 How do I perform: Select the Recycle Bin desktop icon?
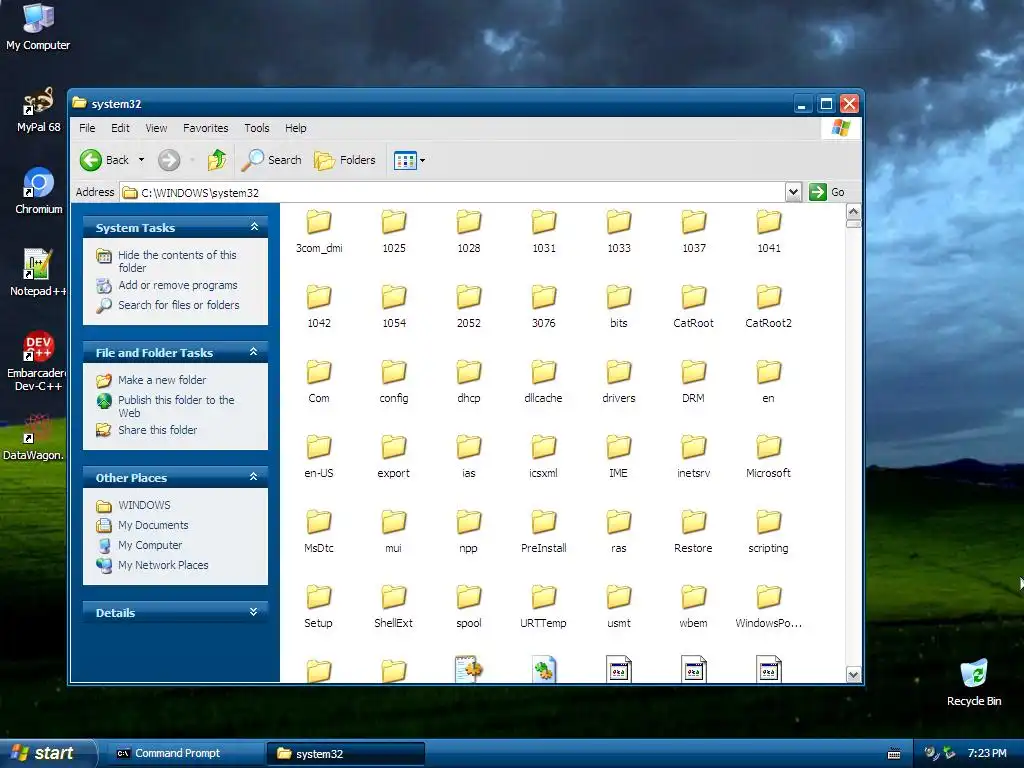tap(974, 683)
